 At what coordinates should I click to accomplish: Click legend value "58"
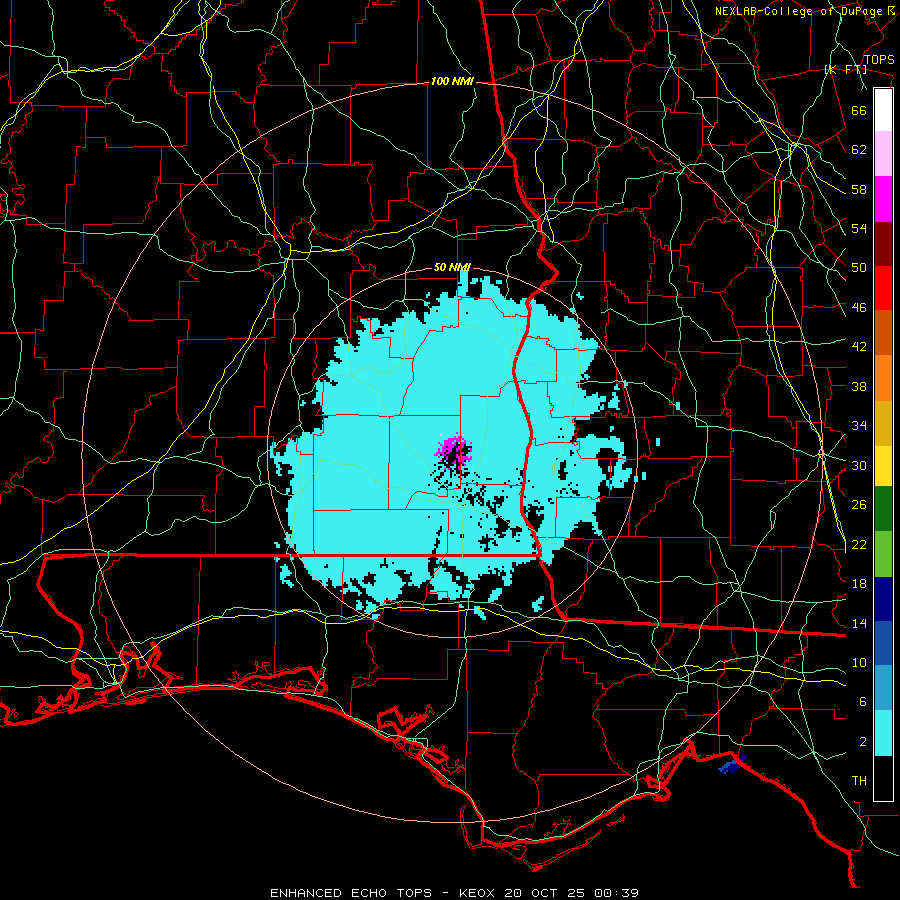pos(859,189)
